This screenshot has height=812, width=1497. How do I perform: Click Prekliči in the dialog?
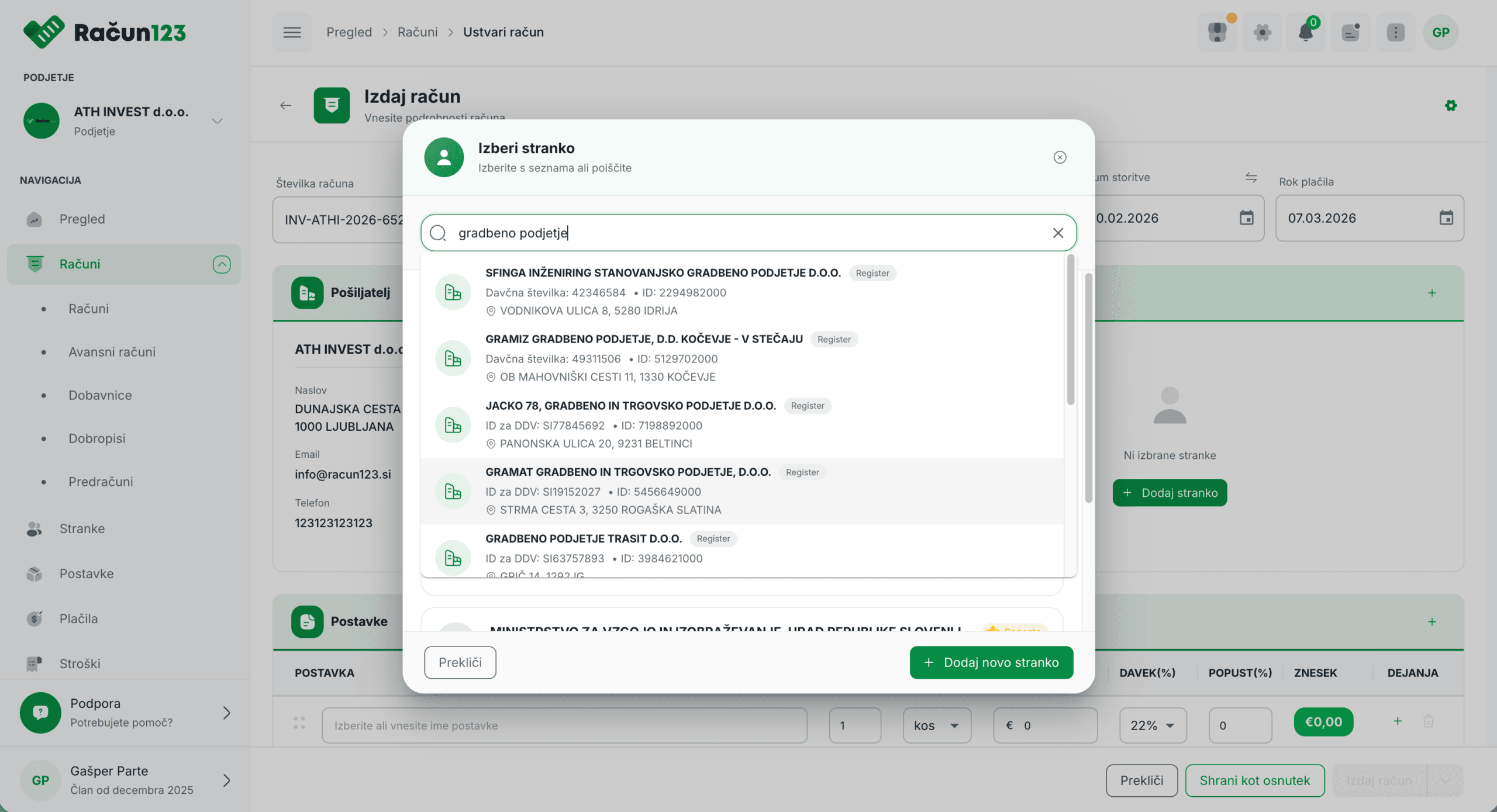tap(460, 662)
